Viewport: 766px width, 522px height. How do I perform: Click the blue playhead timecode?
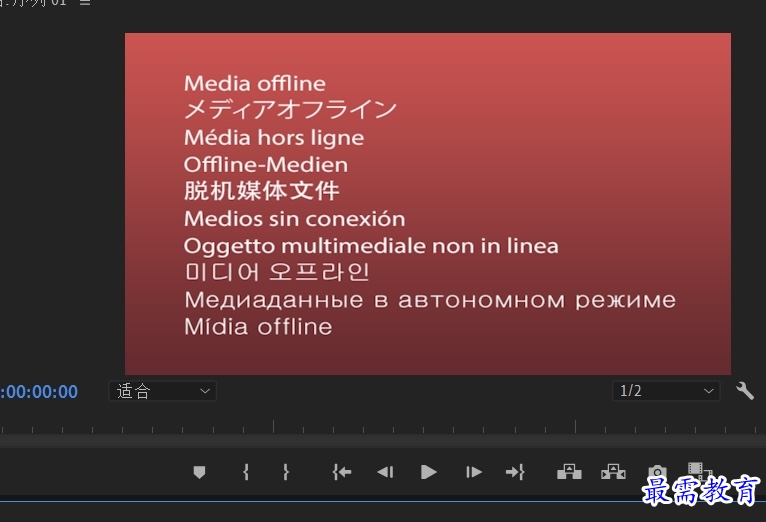[x=39, y=392]
